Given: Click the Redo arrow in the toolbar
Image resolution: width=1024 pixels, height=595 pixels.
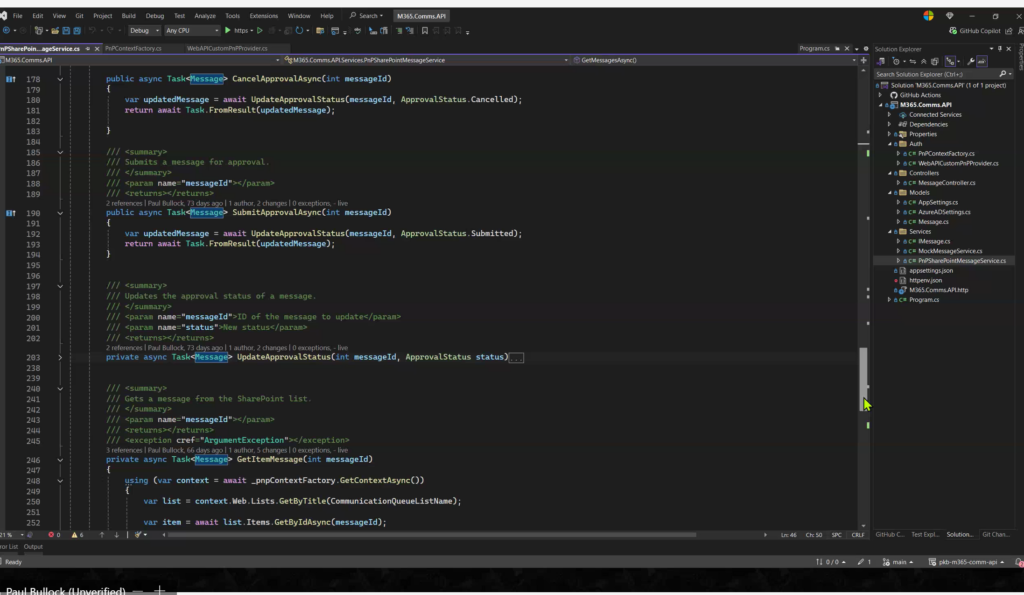Looking at the screenshot, I should pos(110,31).
